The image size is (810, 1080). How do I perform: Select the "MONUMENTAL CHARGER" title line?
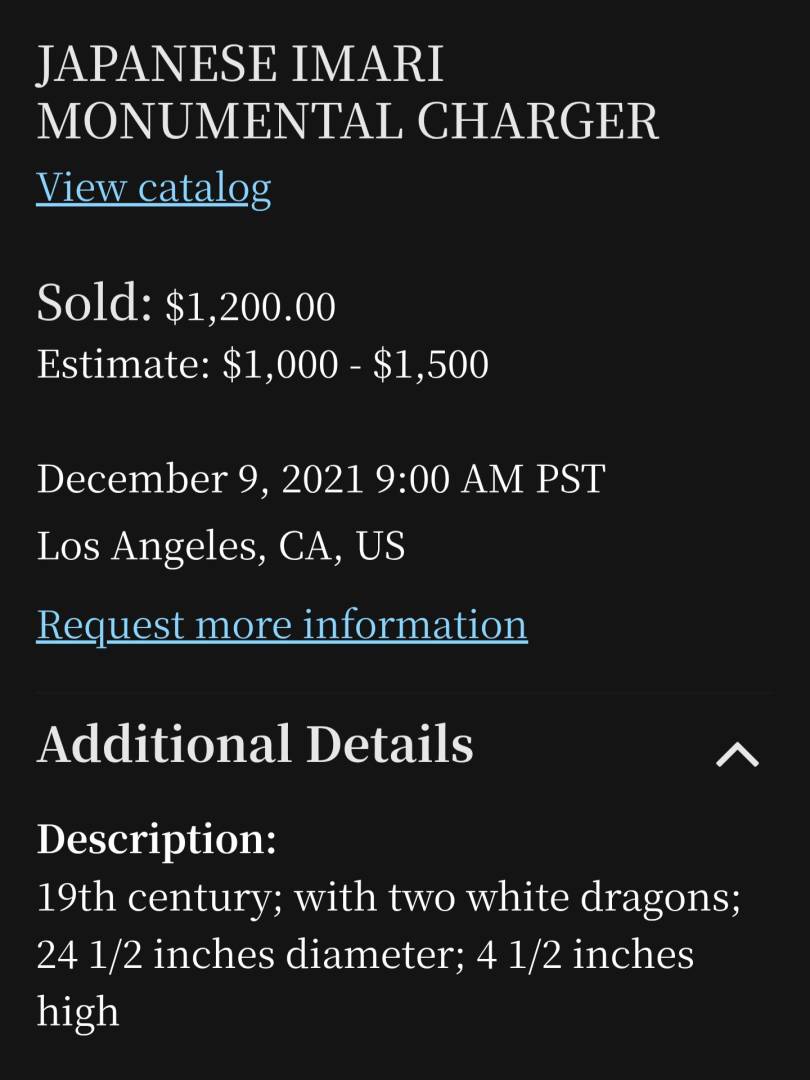click(x=347, y=122)
